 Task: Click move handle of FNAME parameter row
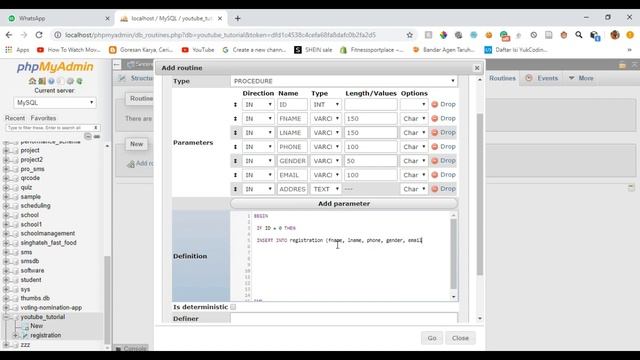click(x=235, y=119)
